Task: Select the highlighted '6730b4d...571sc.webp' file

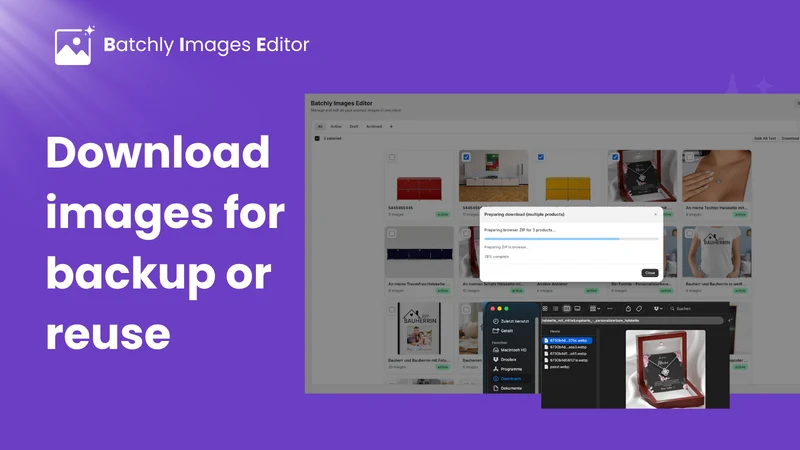Action: [x=567, y=340]
